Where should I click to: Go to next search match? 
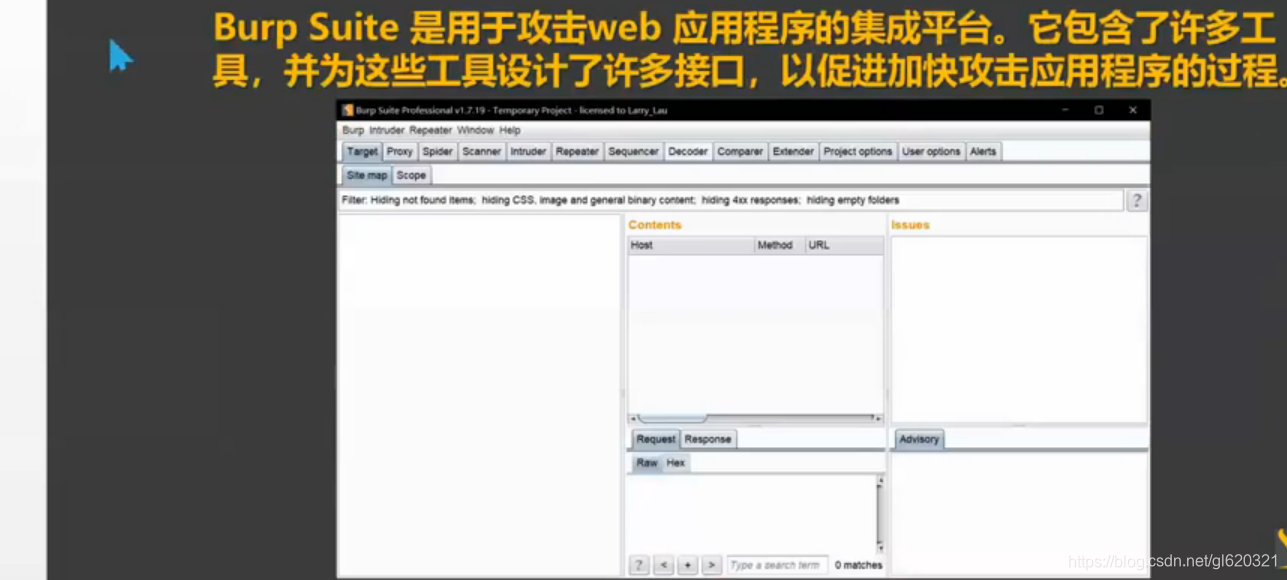[x=711, y=565]
